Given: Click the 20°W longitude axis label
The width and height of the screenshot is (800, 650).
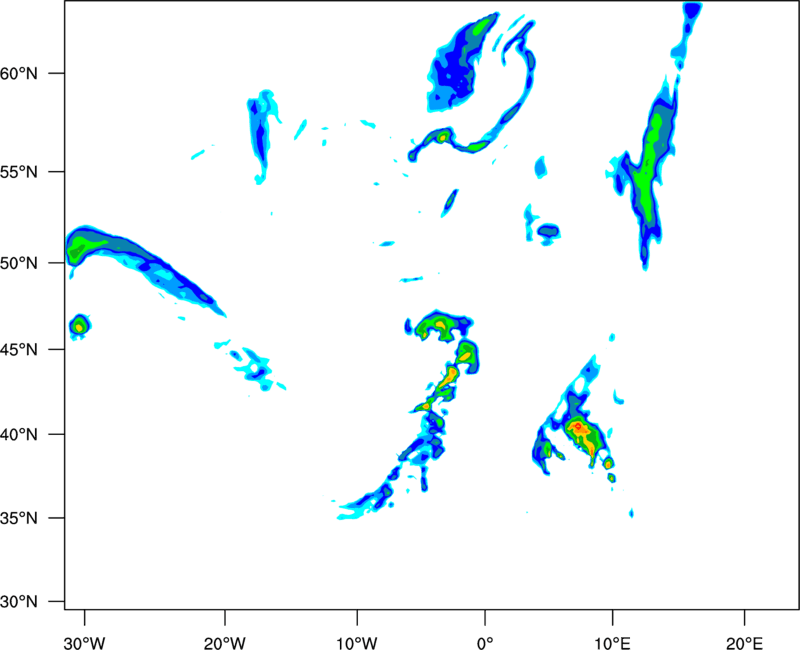Looking at the screenshot, I should (225, 643).
